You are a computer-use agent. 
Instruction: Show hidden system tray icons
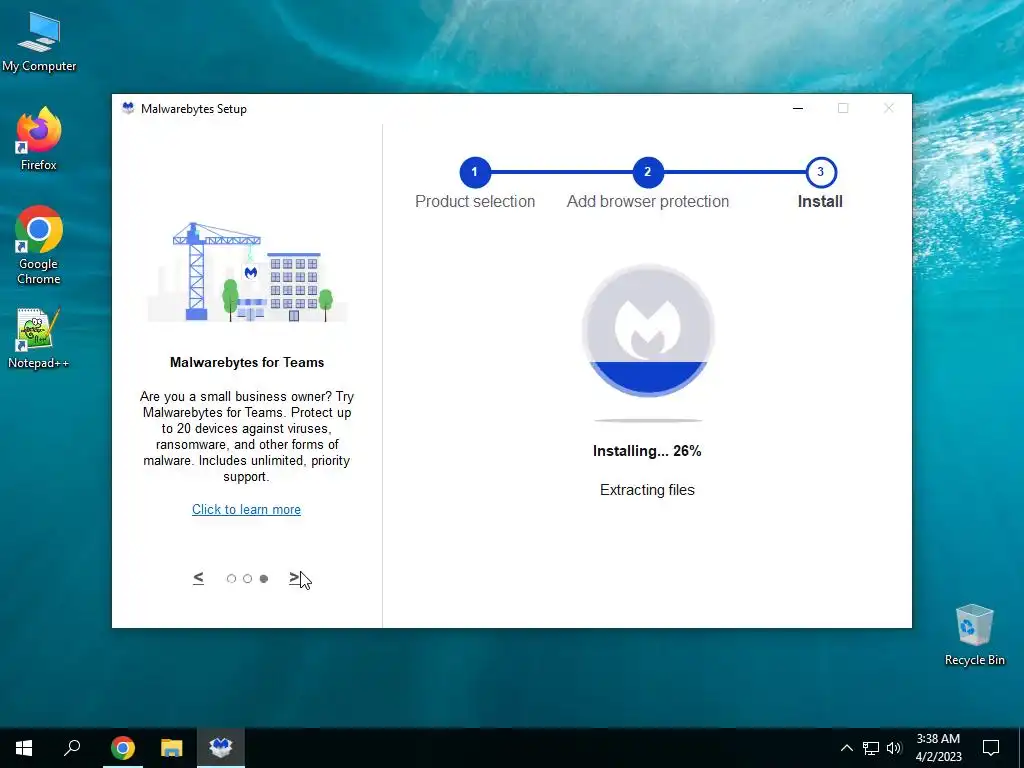[846, 748]
